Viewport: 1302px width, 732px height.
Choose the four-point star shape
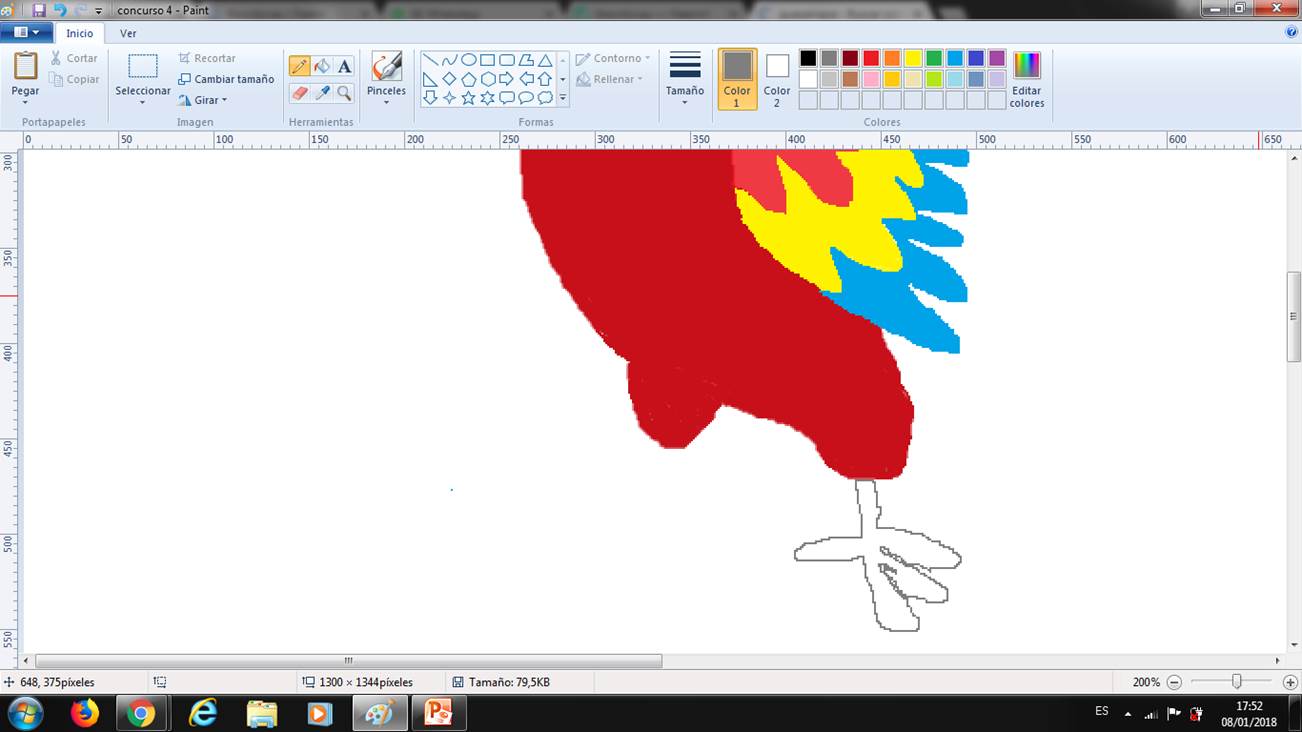click(x=449, y=98)
